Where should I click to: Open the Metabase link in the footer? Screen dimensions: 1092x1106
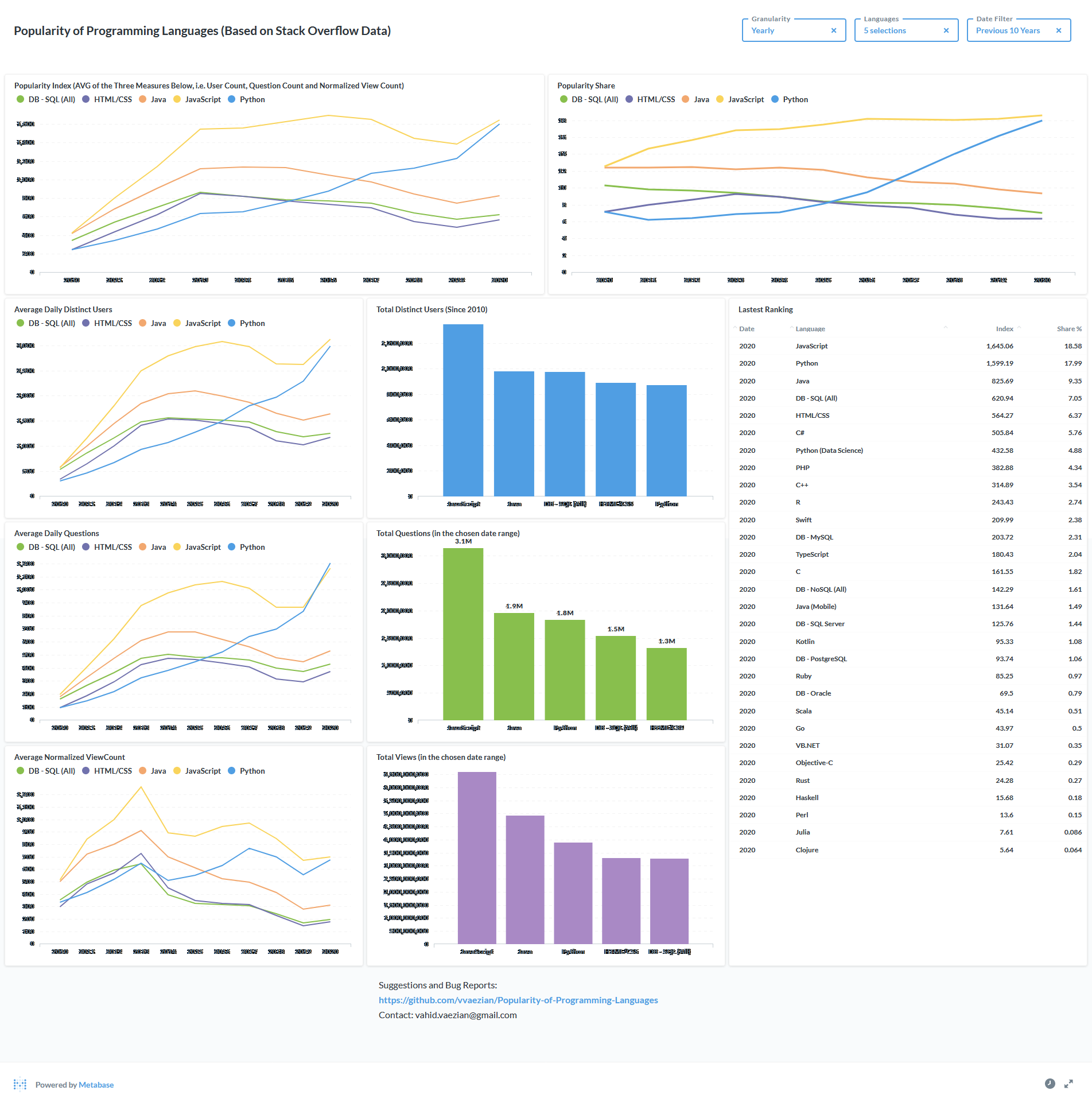[x=96, y=1085]
